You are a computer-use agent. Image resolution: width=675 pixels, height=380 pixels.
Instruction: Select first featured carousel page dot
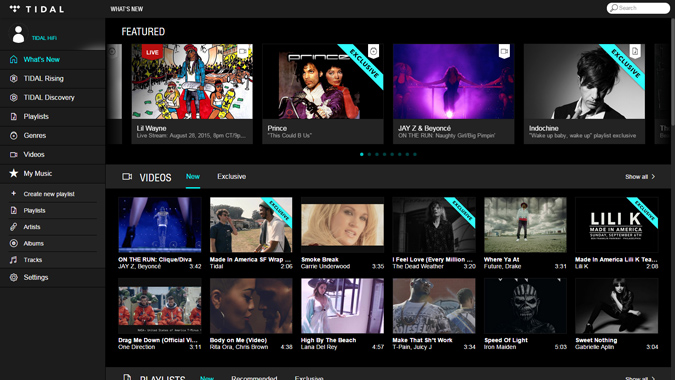[x=362, y=154]
